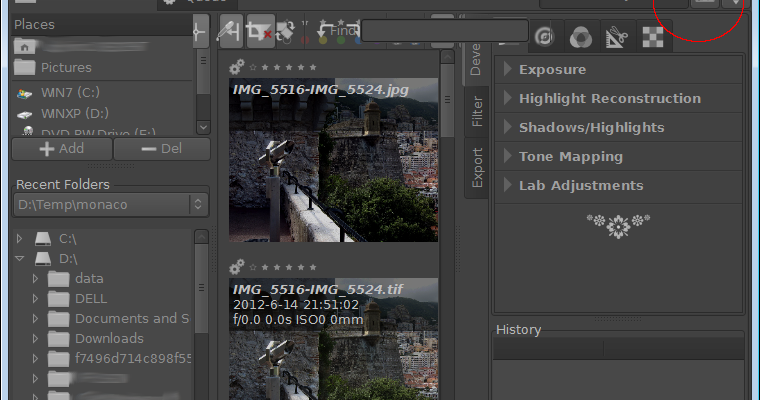Open the Recent Folders dropdown showing D:\Temp\monaco

click(x=111, y=205)
